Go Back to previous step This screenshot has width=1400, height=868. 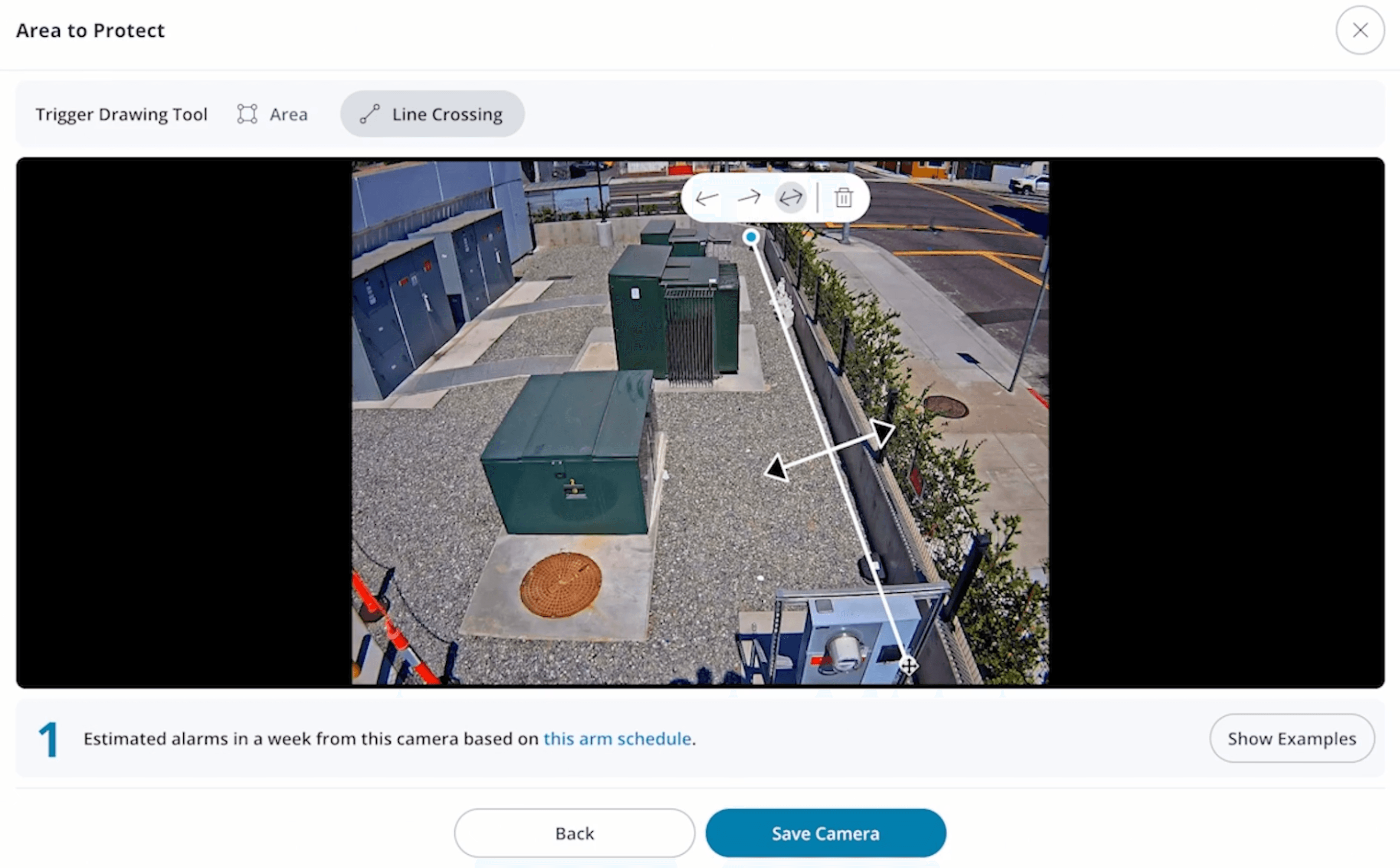[x=574, y=833]
